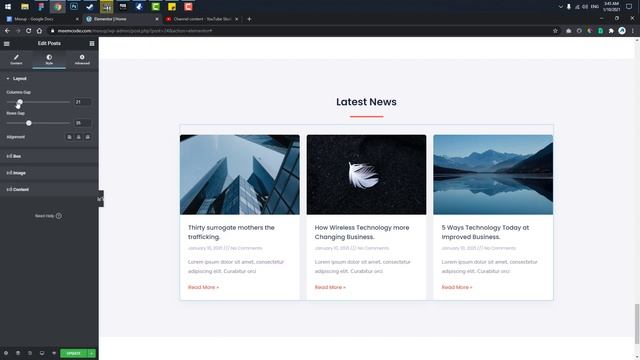Open Photoshop from the taskbar
Image resolution: width=640 pixels, height=360 pixels.
(74, 7)
